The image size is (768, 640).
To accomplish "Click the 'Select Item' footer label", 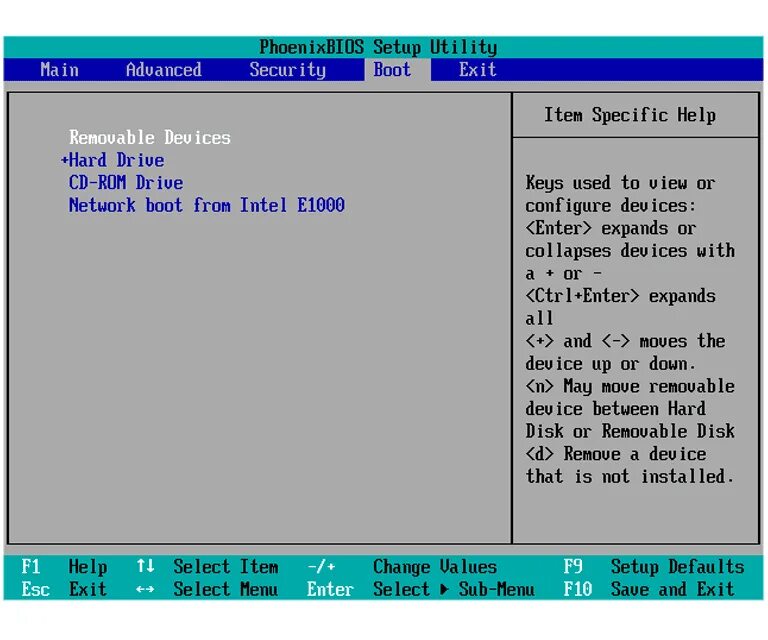I will click(x=226, y=567).
